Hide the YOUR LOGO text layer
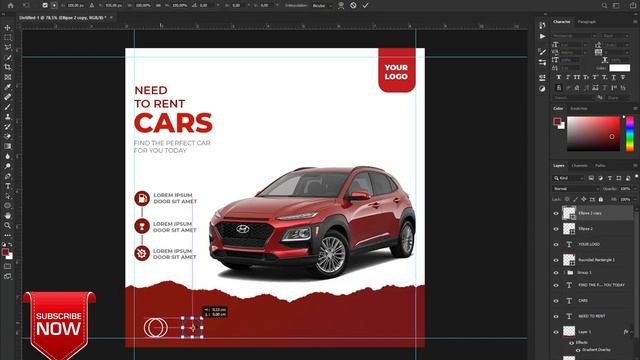The height and width of the screenshot is (360, 640). click(x=556, y=244)
